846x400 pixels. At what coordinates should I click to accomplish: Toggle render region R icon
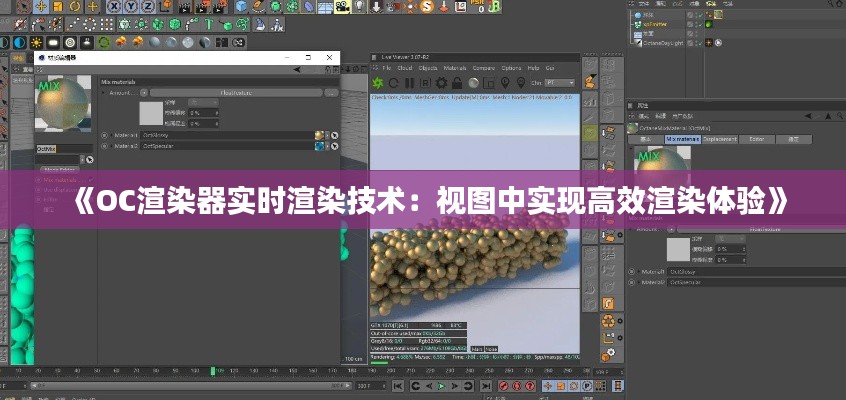click(425, 83)
